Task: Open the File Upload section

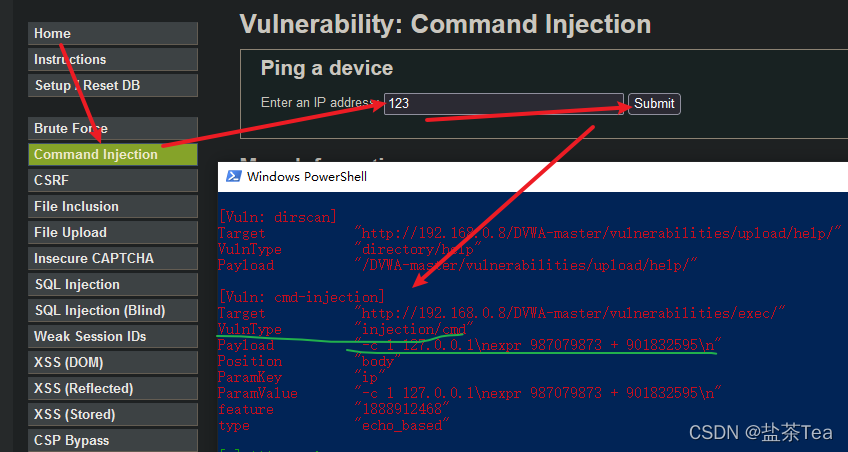Action: pyautogui.click(x=113, y=232)
